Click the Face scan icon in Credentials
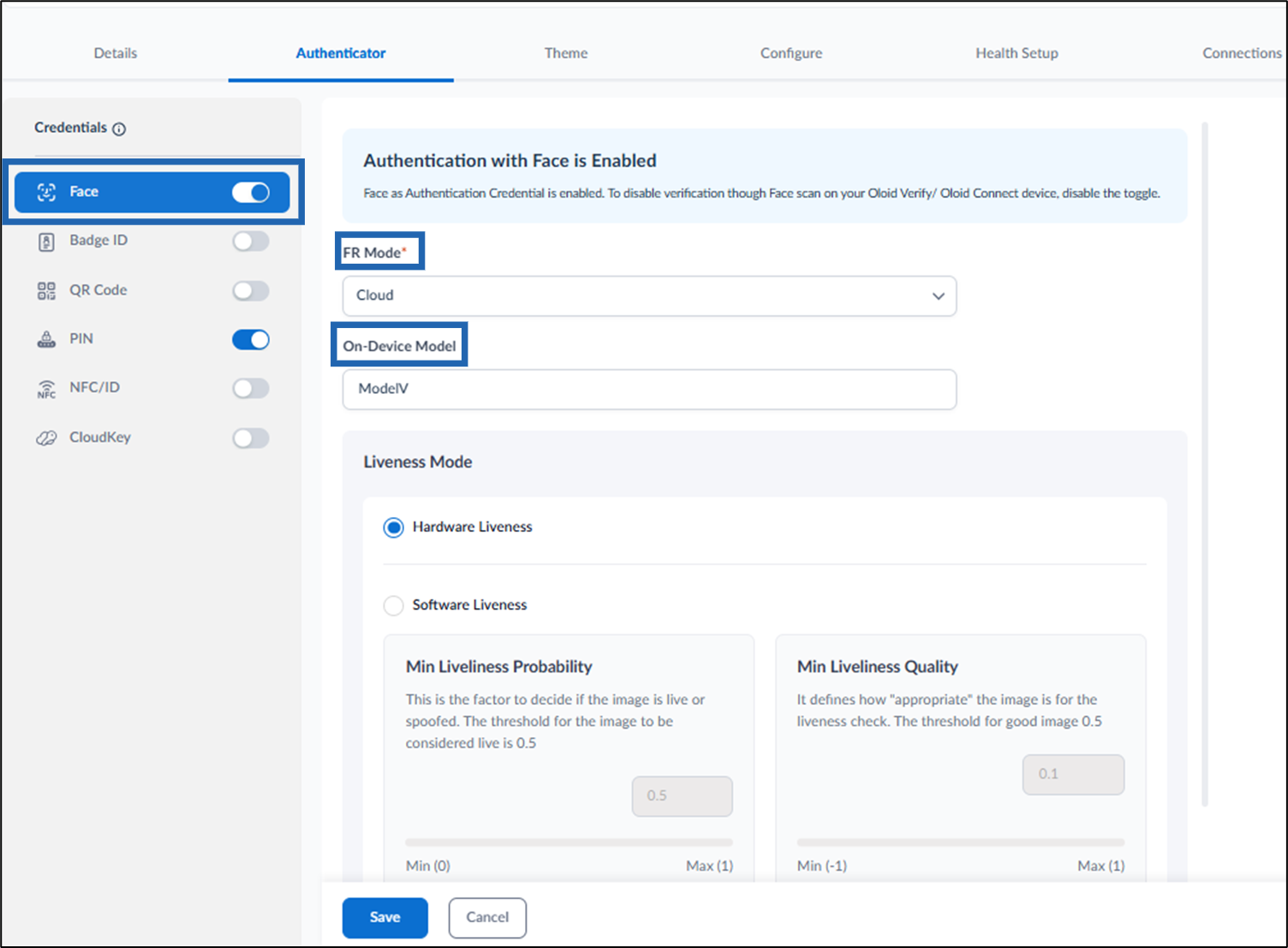The width and height of the screenshot is (1288, 948). coord(46,192)
